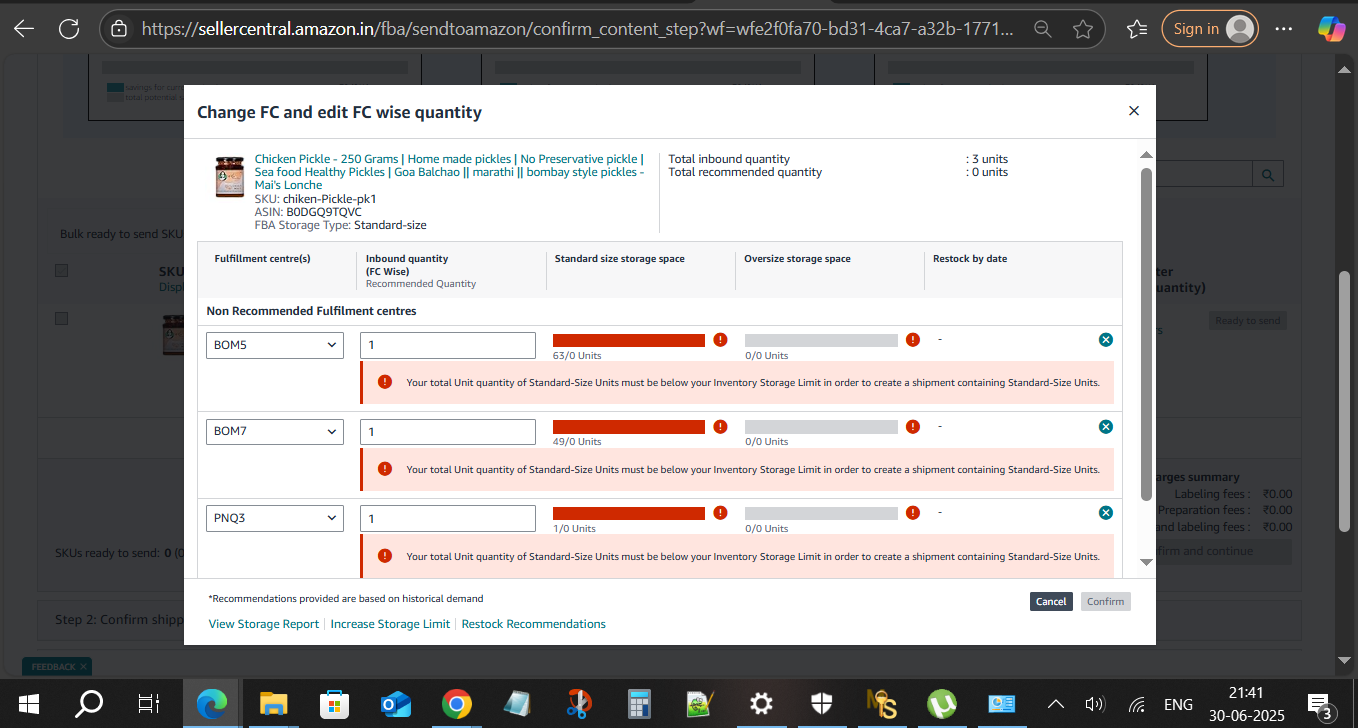This screenshot has width=1358, height=728.
Task: Click BOM5 standard size storage warning icon
Action: [720, 340]
